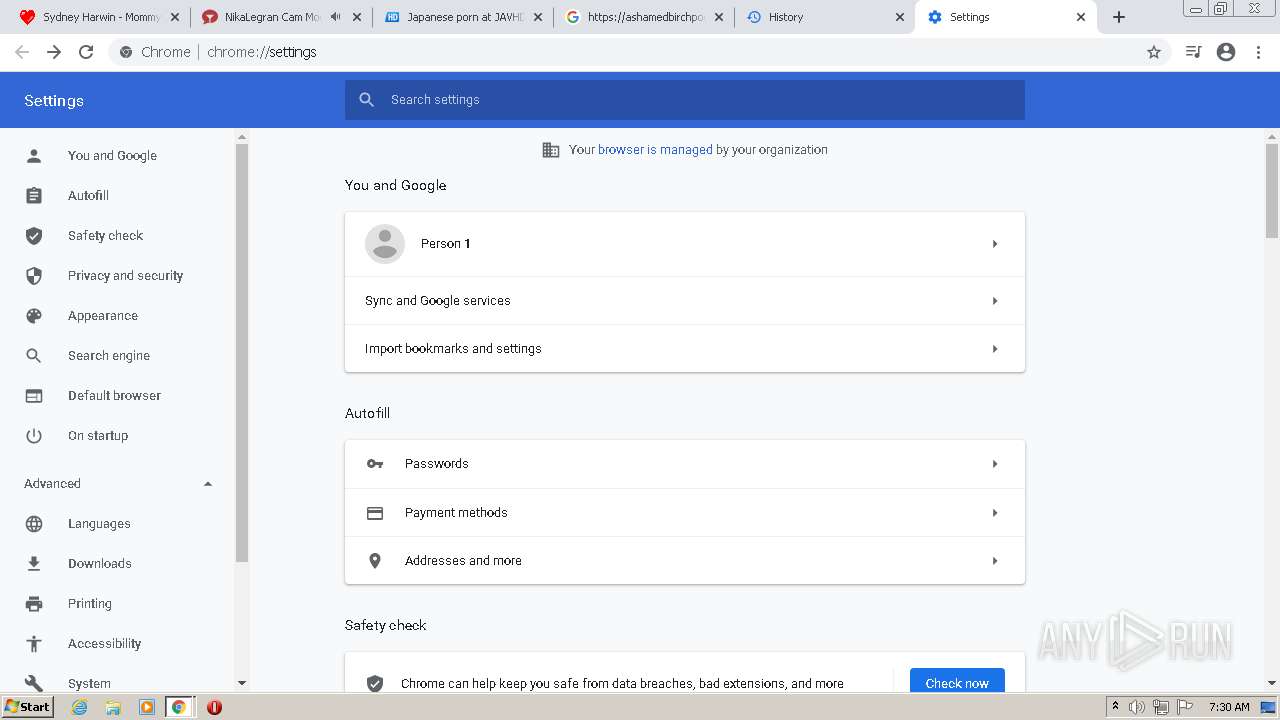Viewport: 1280px width, 720px height.
Task: Click the Addresses location pin icon
Action: click(x=375, y=561)
